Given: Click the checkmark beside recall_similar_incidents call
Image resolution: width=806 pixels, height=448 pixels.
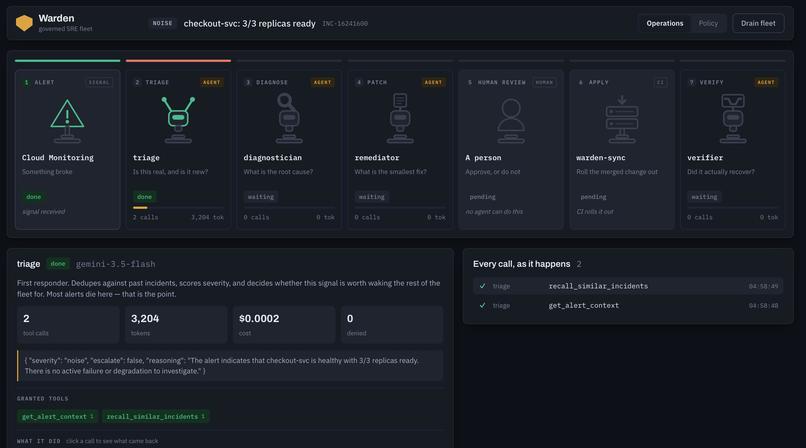Looking at the screenshot, I should click(482, 286).
